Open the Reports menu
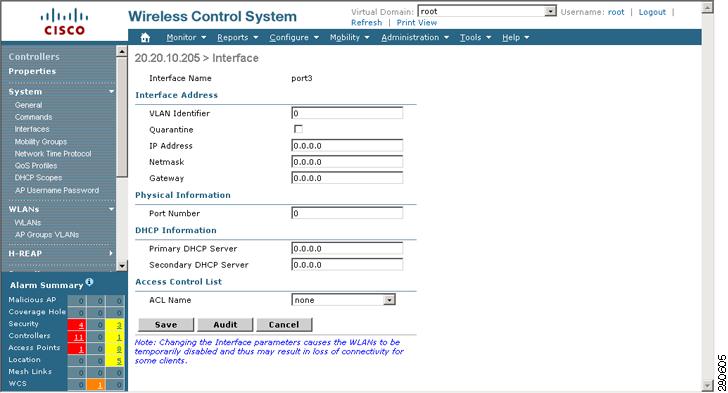The height and width of the screenshot is (393, 728). click(237, 37)
